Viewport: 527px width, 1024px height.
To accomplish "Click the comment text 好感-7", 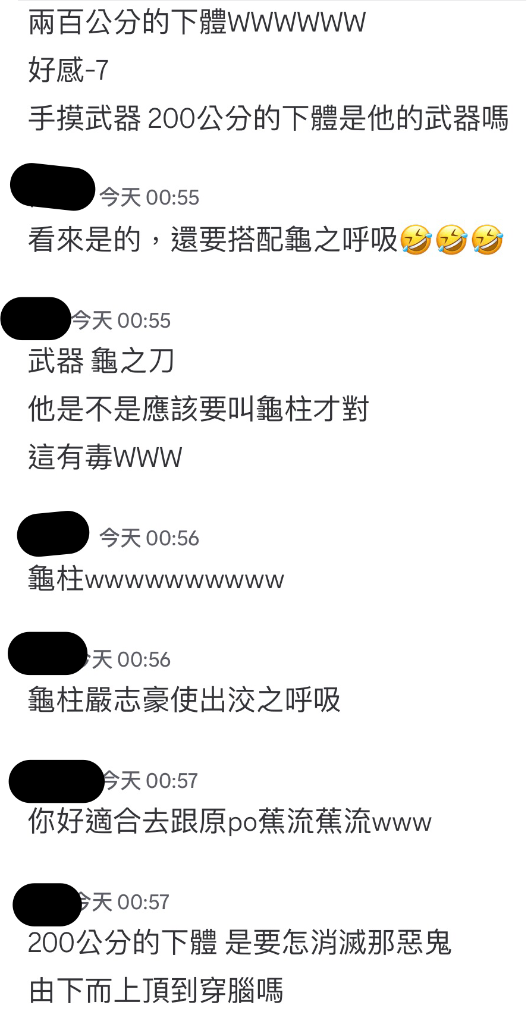I will point(68,71).
